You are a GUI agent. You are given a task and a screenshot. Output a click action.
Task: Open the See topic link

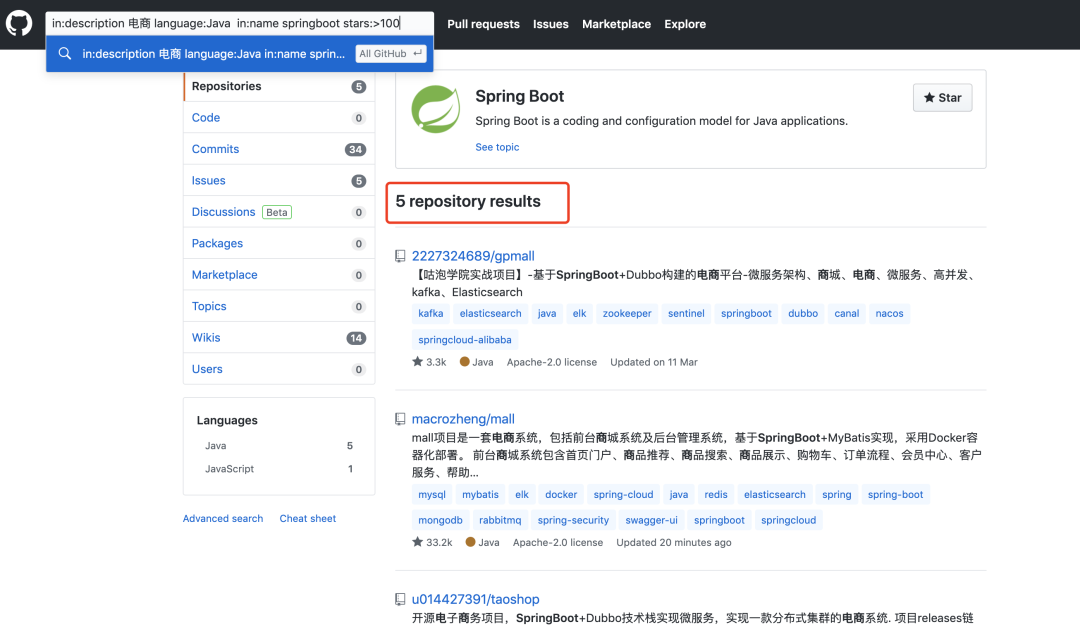click(x=497, y=147)
